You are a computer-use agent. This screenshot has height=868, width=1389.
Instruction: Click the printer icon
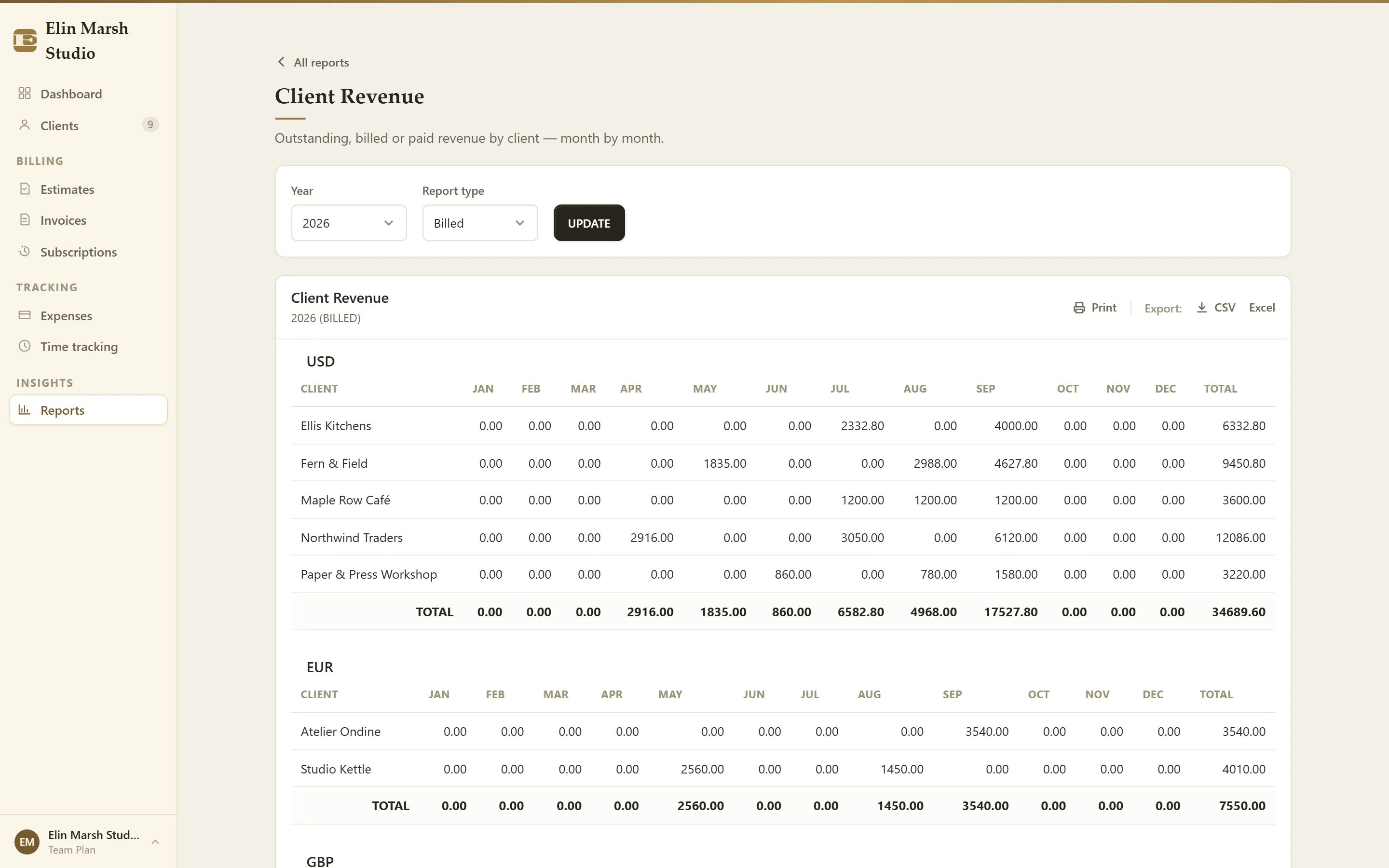coord(1079,308)
